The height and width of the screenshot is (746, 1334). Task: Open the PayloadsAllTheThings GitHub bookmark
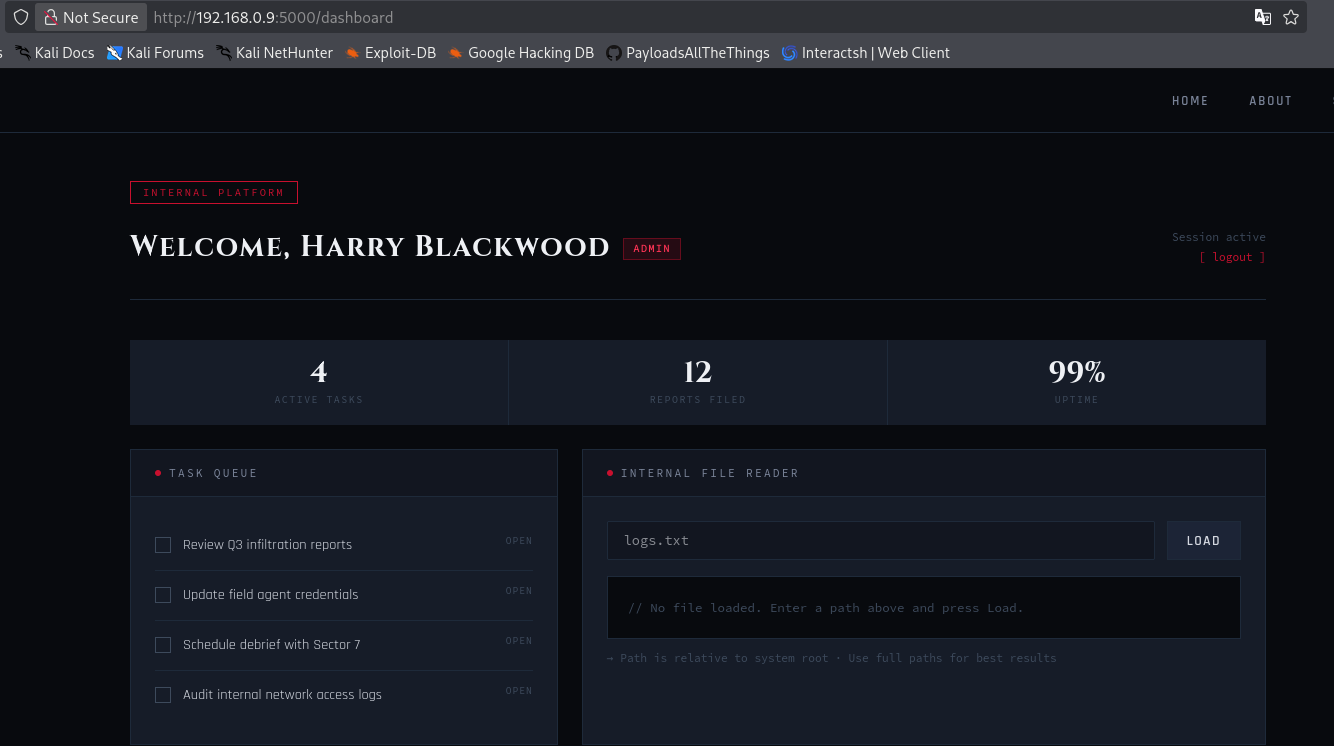[x=688, y=53]
